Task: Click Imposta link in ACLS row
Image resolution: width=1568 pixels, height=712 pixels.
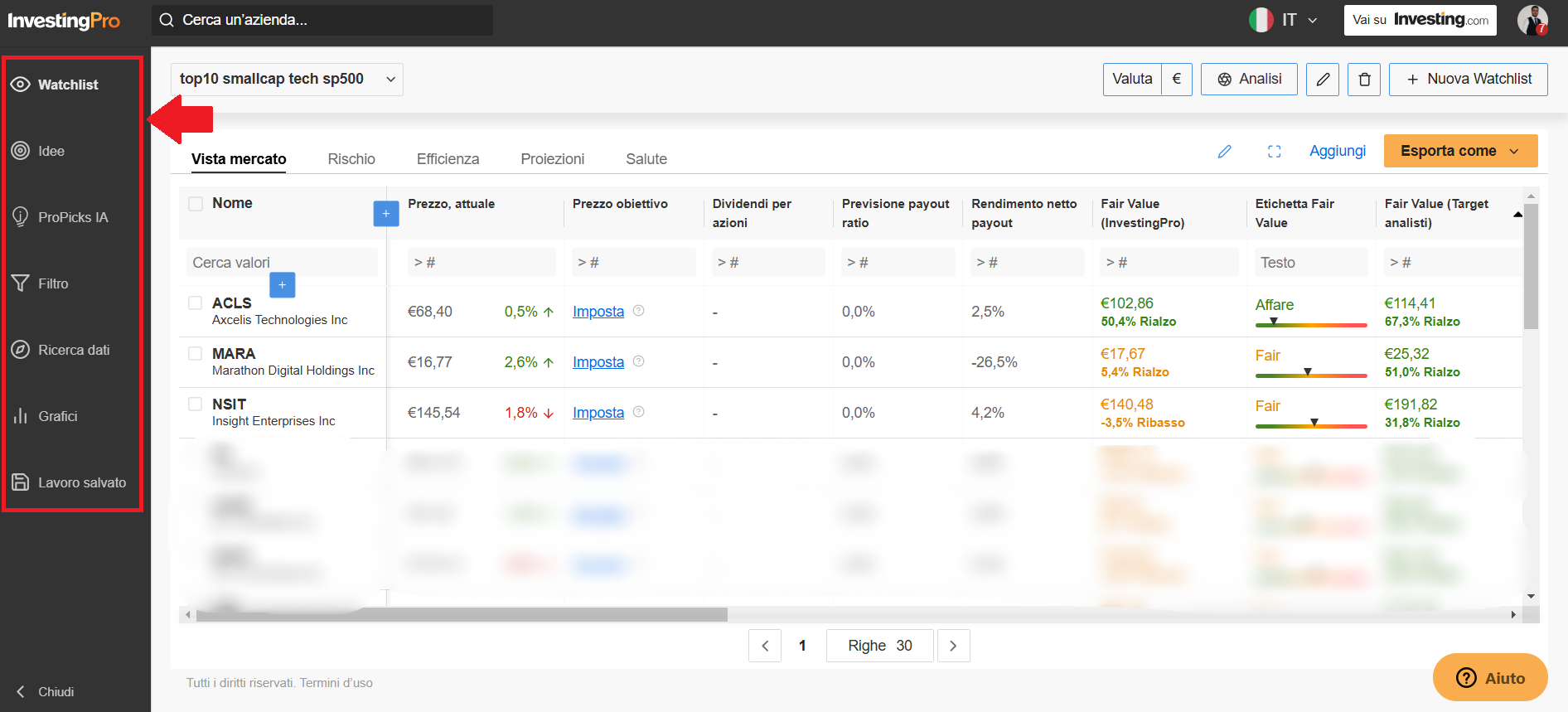Action: click(598, 312)
